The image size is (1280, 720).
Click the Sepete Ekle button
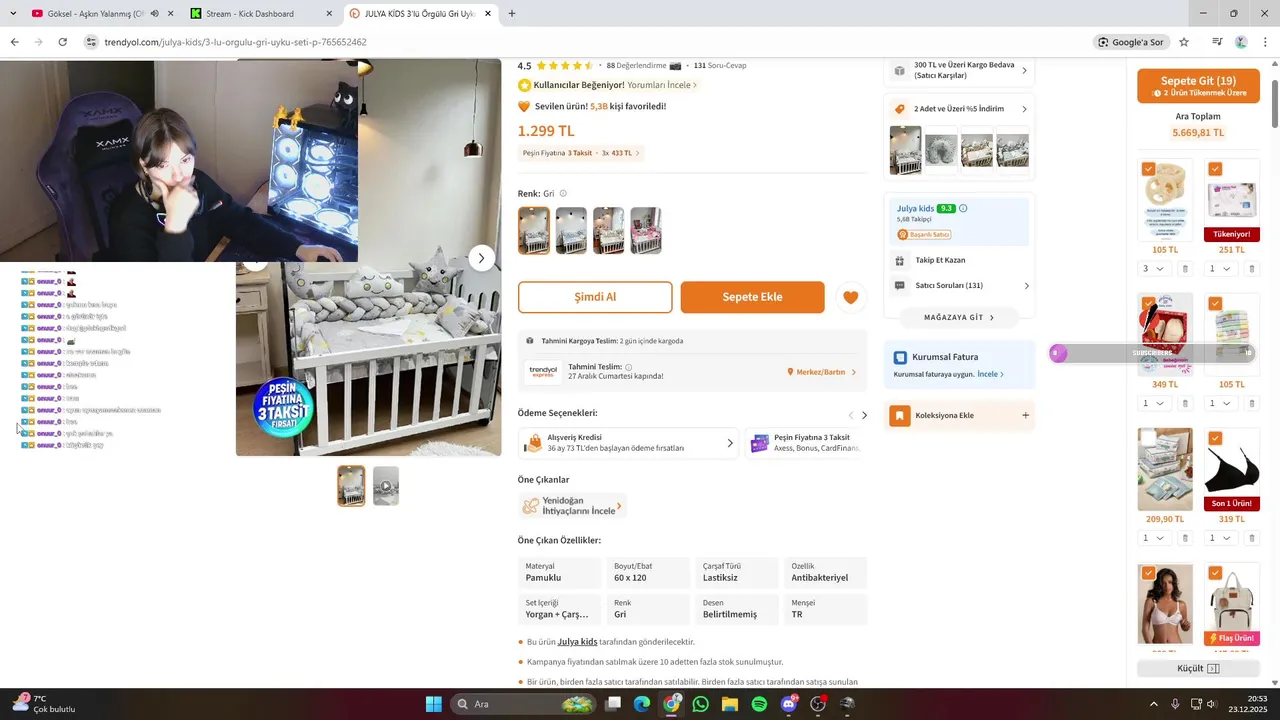click(x=752, y=297)
